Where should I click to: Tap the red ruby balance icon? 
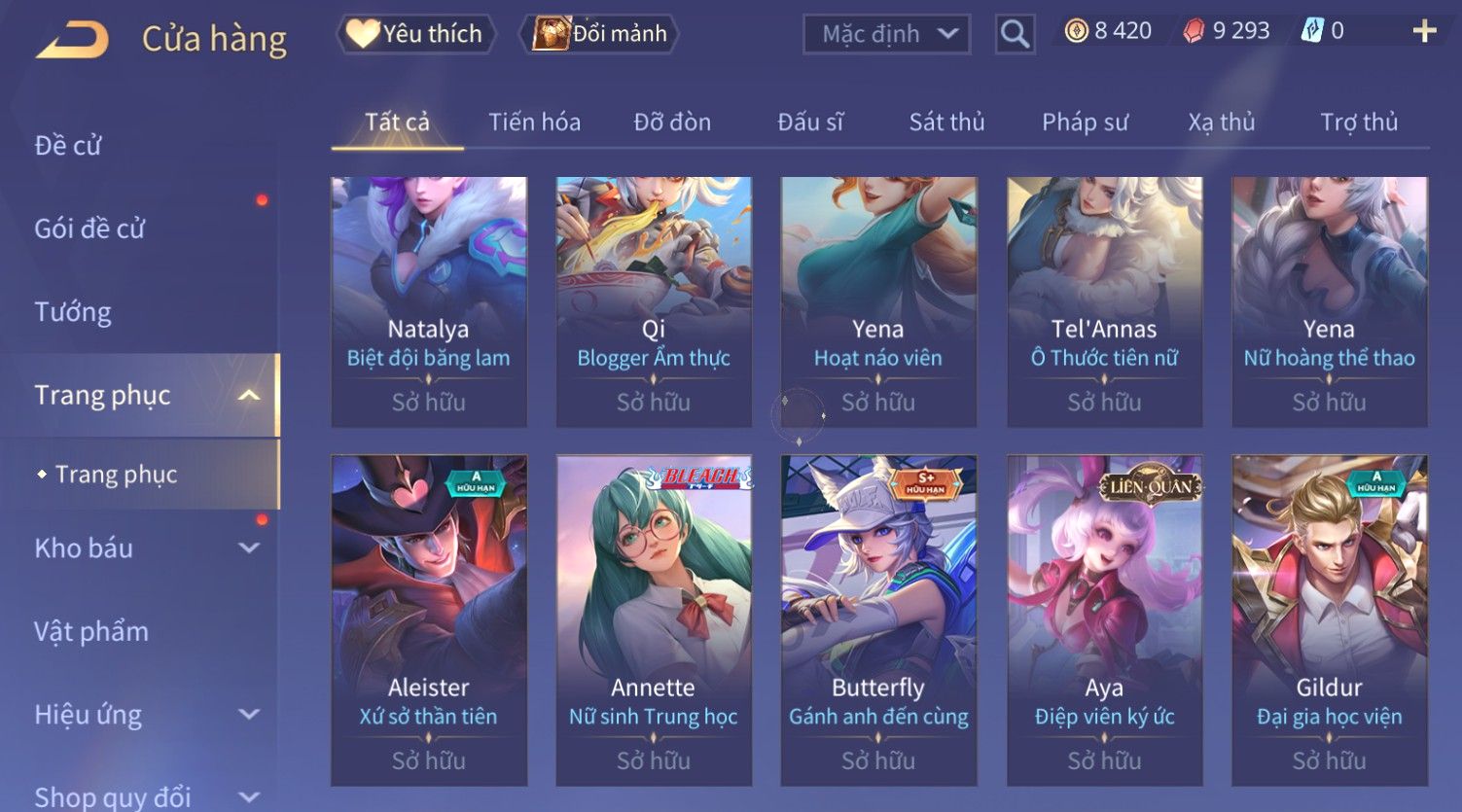coord(1194,31)
